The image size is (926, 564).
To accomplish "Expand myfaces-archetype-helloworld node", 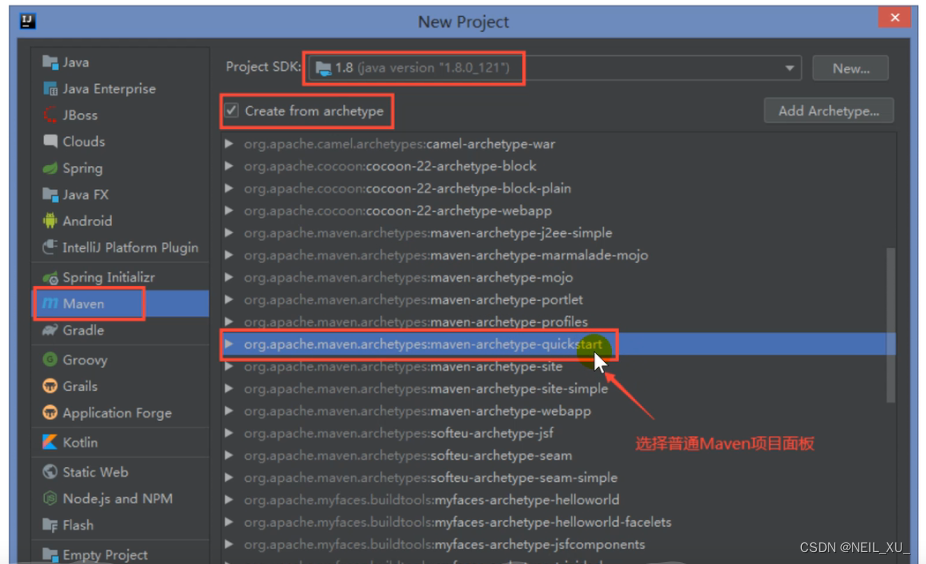I will click(x=229, y=500).
